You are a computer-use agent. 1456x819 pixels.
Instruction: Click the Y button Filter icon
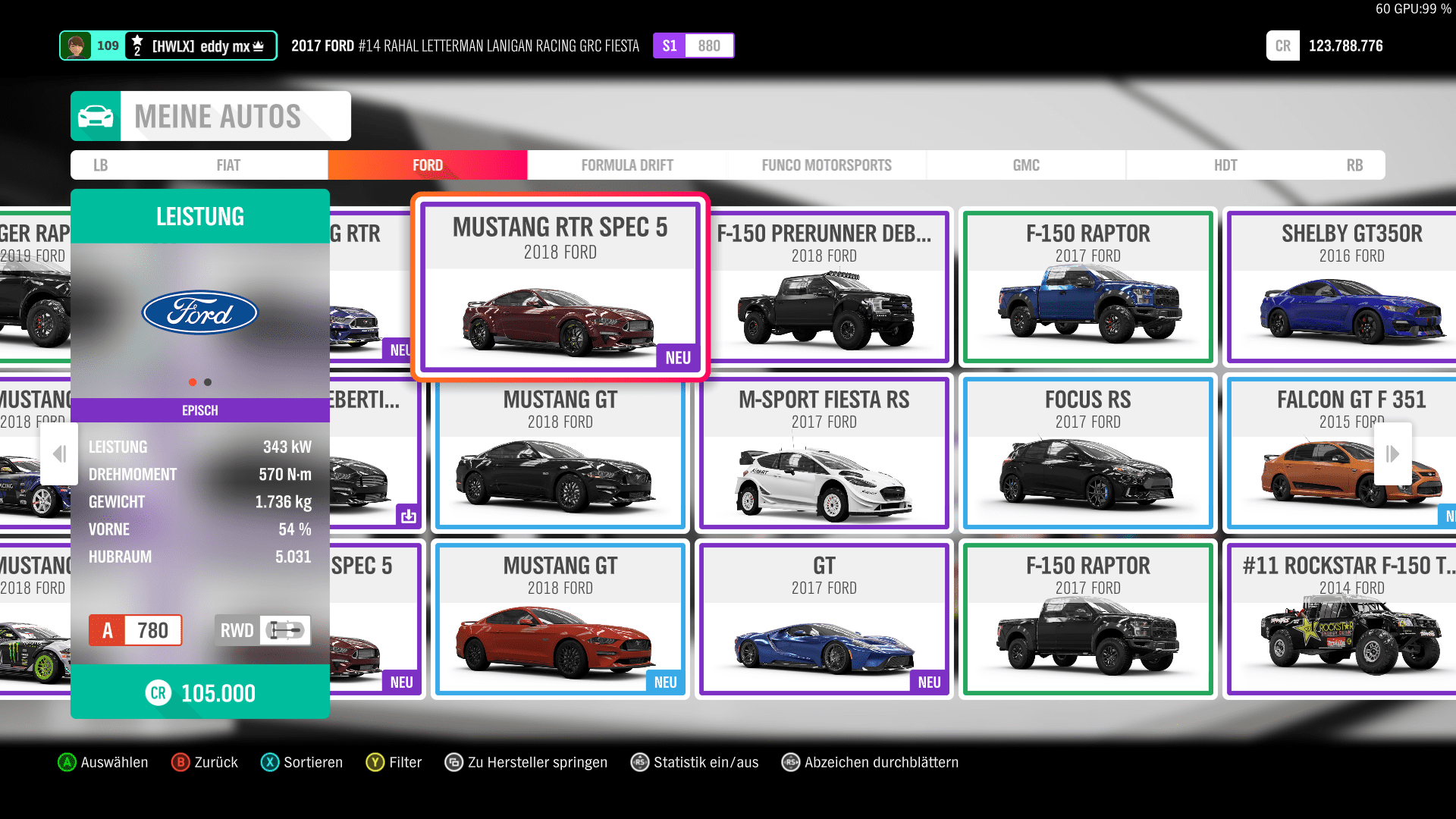click(x=375, y=762)
